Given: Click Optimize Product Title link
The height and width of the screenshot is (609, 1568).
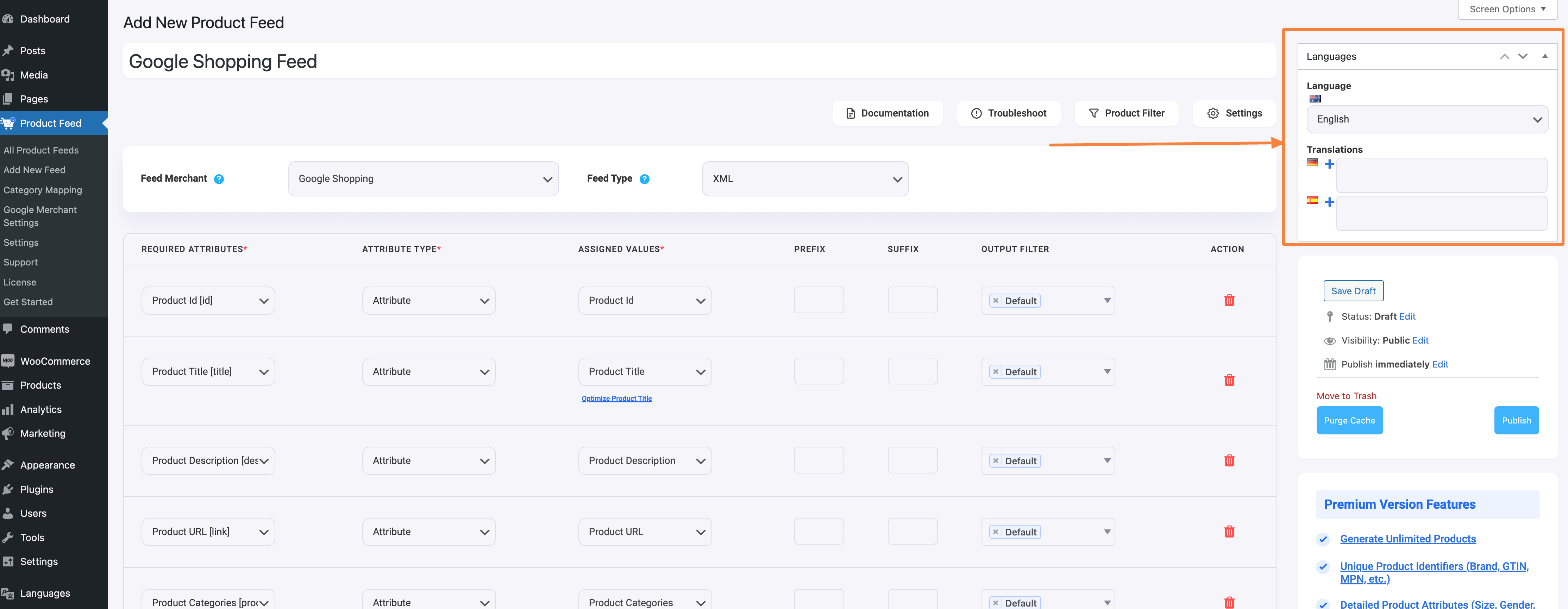Looking at the screenshot, I should tap(617, 398).
